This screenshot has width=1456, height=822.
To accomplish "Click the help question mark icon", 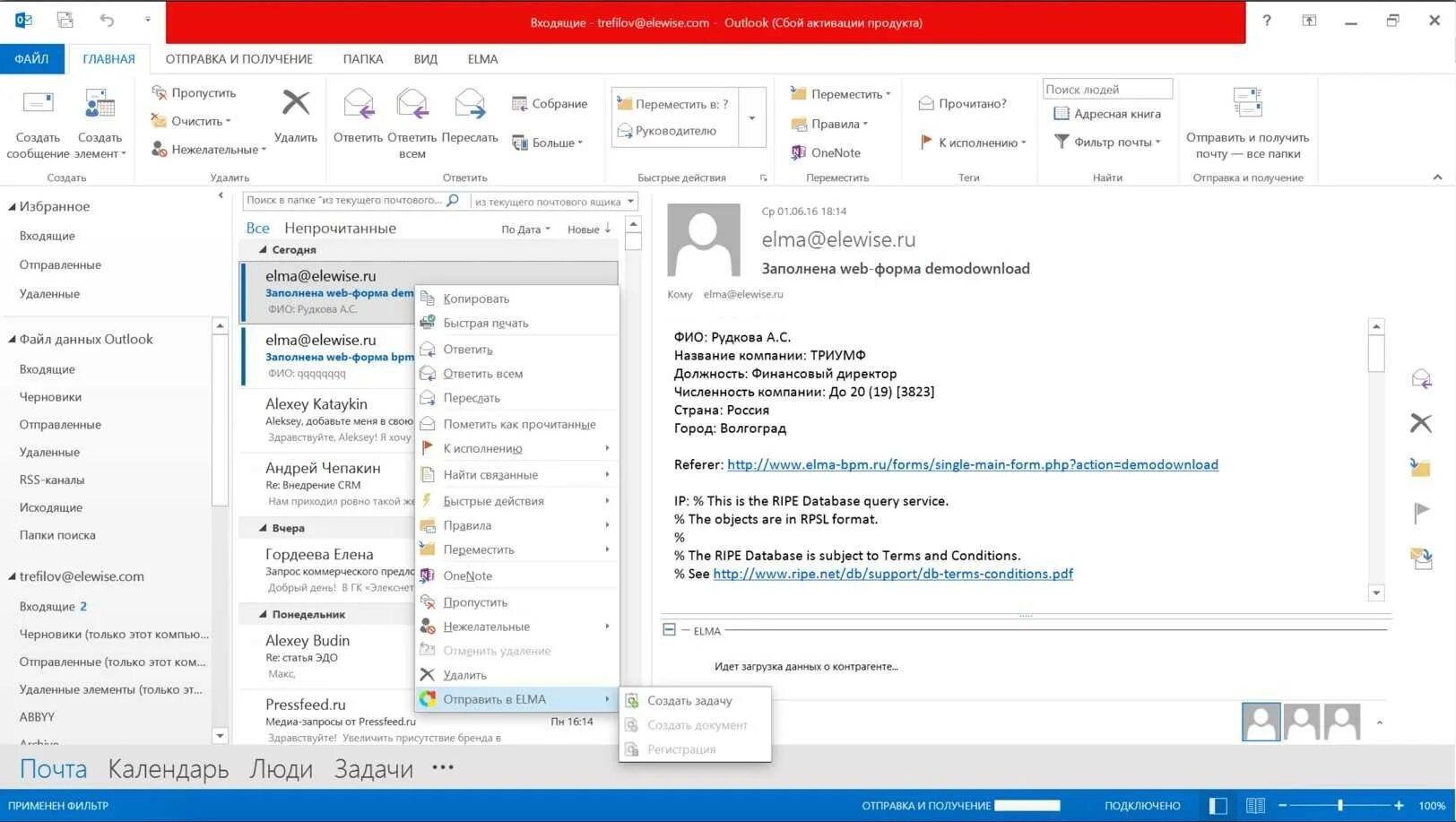I will click(1267, 21).
